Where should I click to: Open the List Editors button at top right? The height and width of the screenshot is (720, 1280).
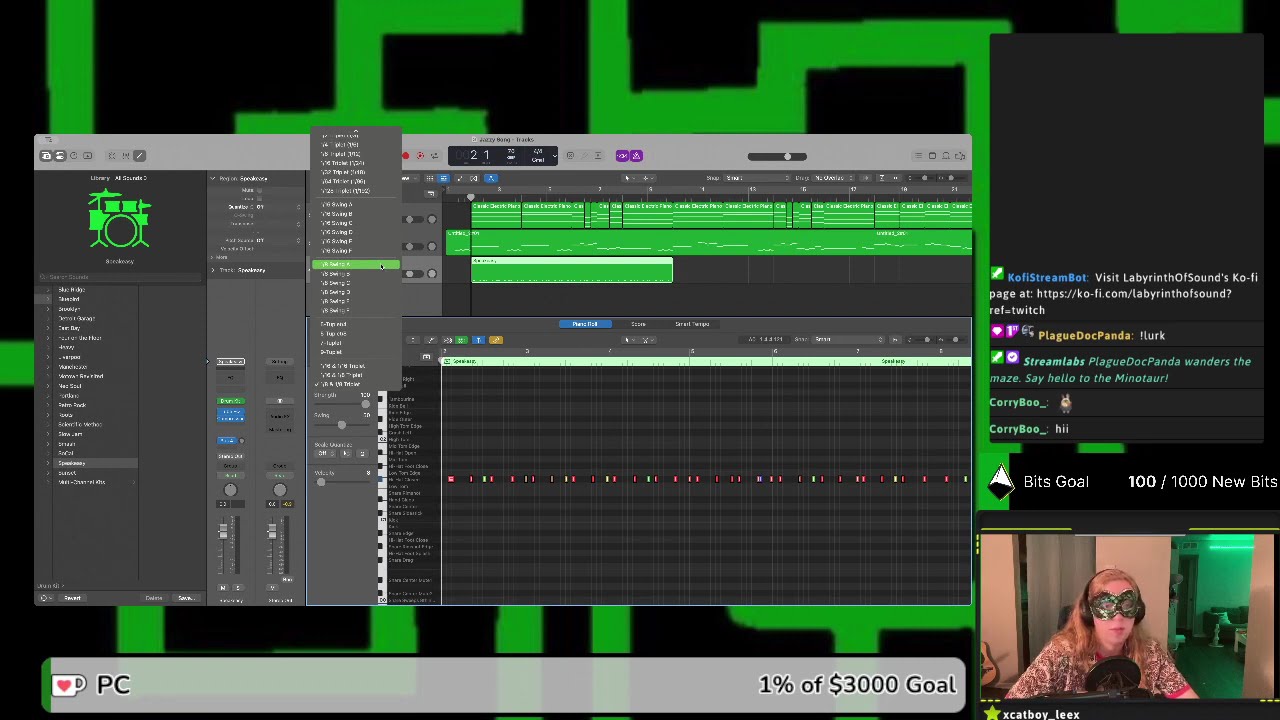click(x=918, y=155)
